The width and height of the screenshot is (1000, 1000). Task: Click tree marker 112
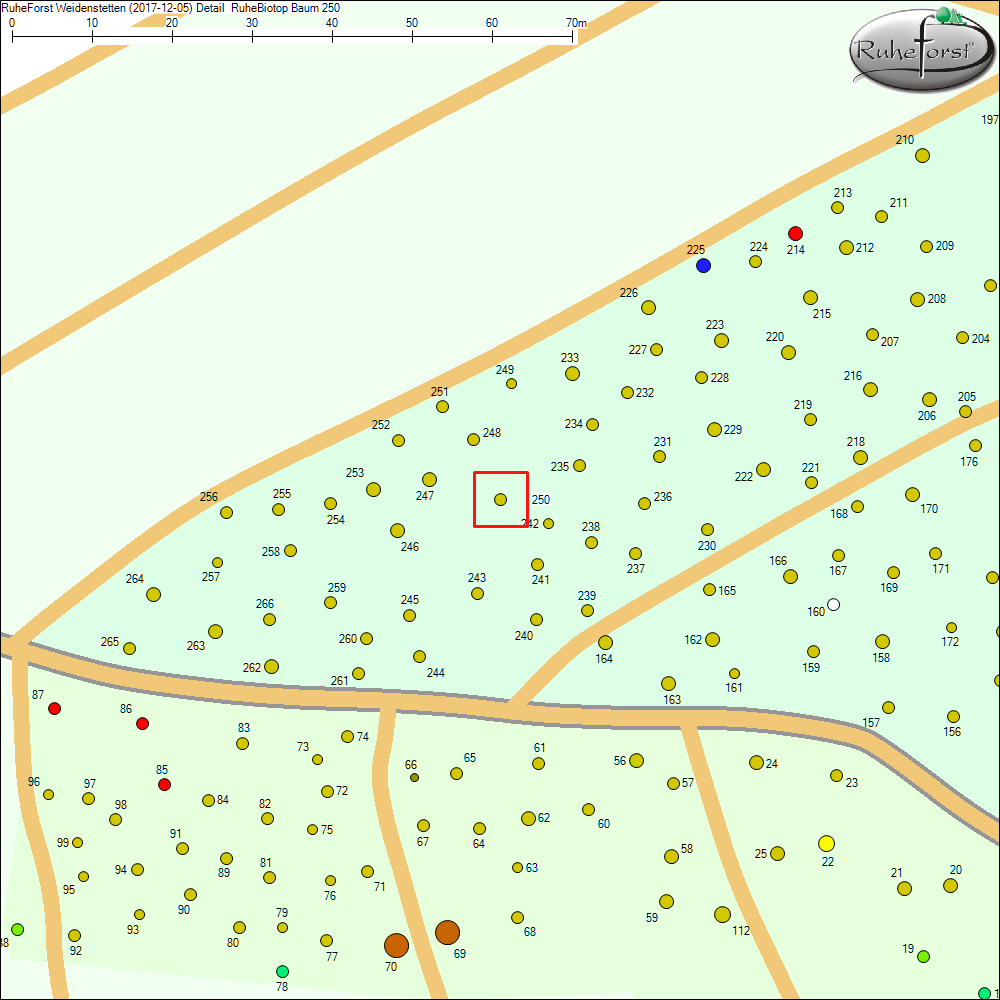(722, 914)
